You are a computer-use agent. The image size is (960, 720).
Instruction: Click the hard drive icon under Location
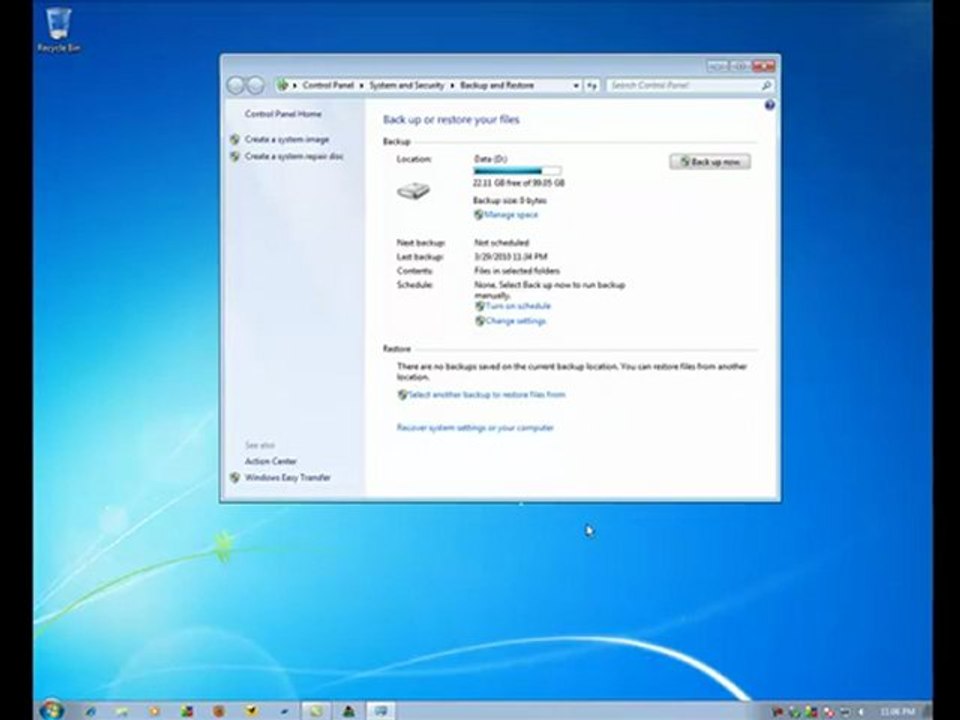[x=413, y=191]
